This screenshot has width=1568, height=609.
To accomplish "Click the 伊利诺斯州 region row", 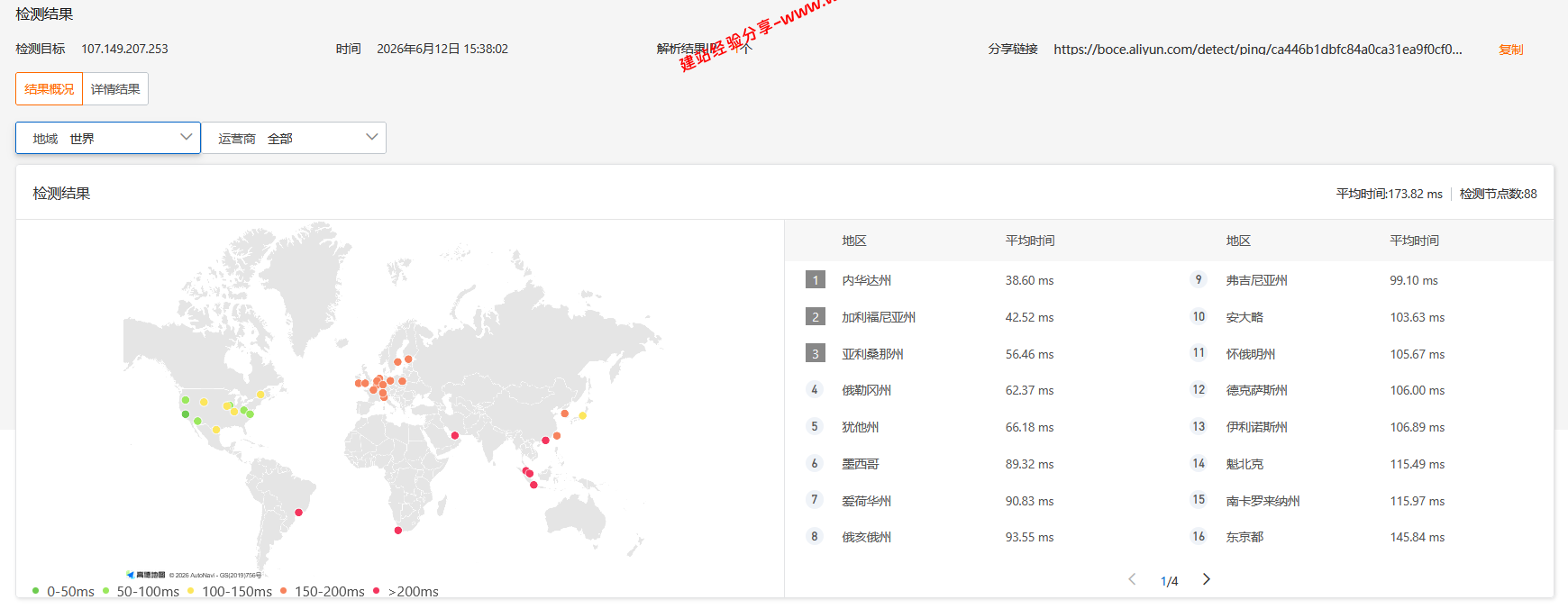I will 1361,427.
